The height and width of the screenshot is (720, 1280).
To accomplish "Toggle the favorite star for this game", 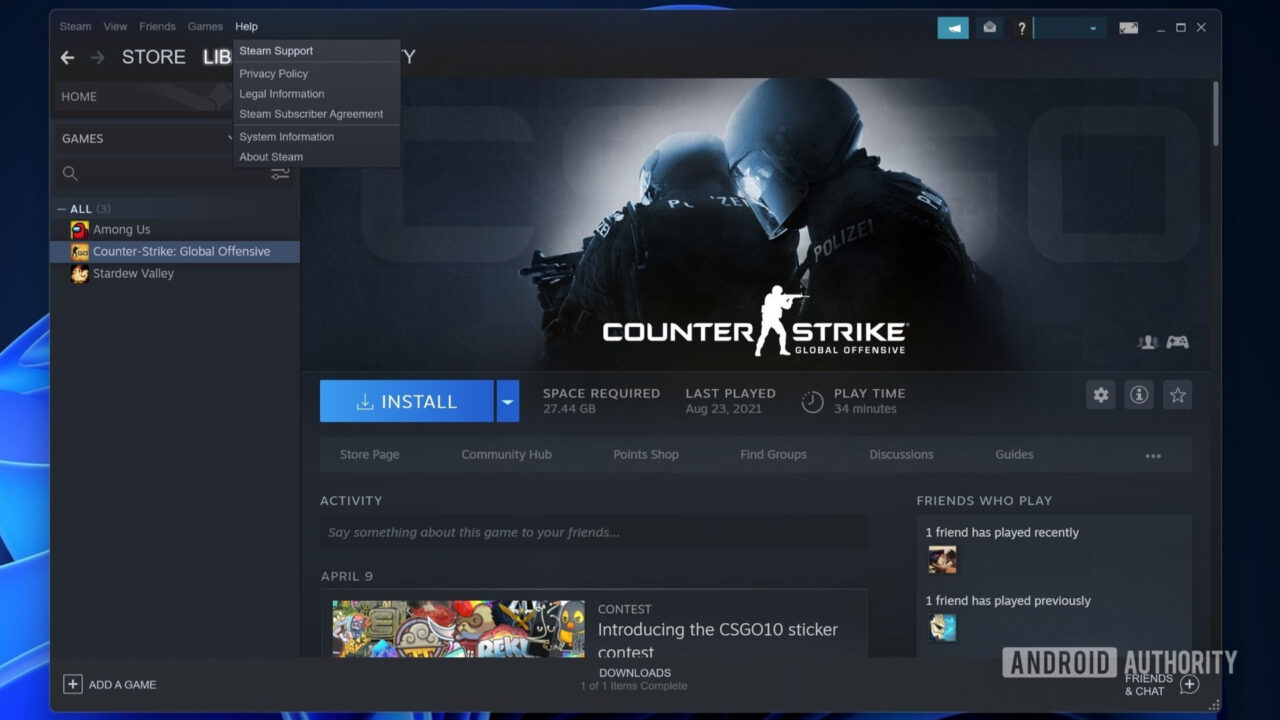I will tap(1177, 395).
